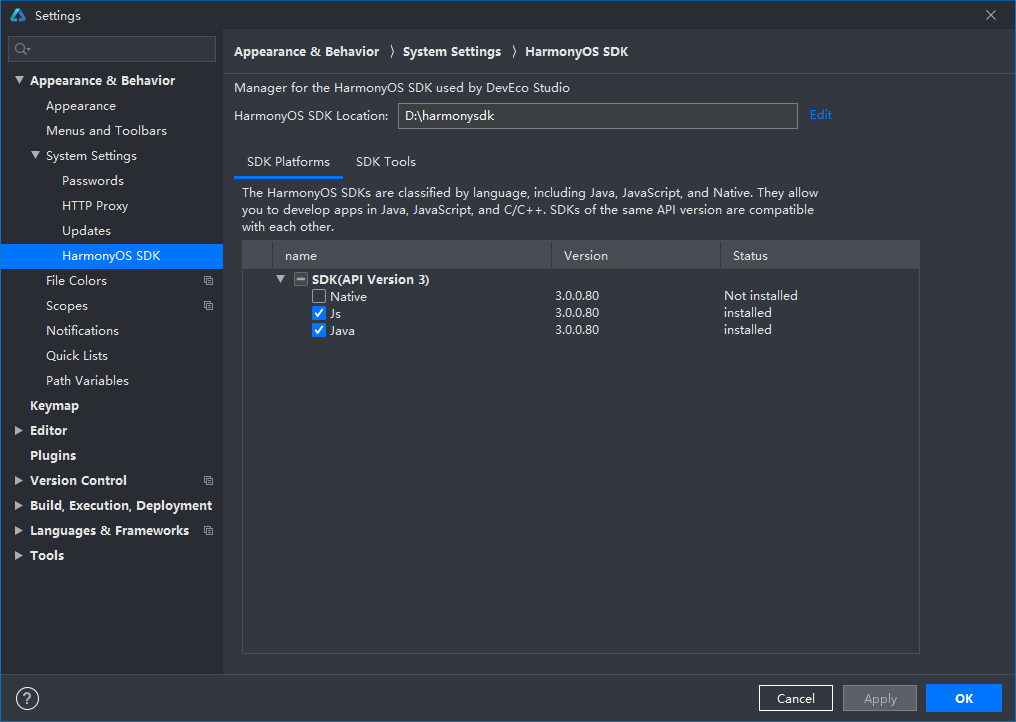Expand Build, Execution, Deployment arrow
1016x722 pixels.
click(x=19, y=506)
